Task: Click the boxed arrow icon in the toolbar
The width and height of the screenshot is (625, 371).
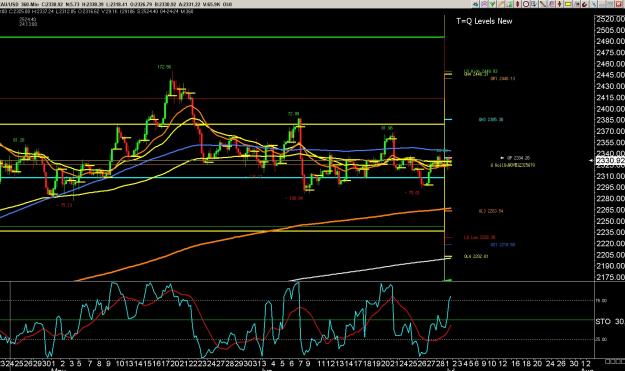Action: tap(534, 4)
